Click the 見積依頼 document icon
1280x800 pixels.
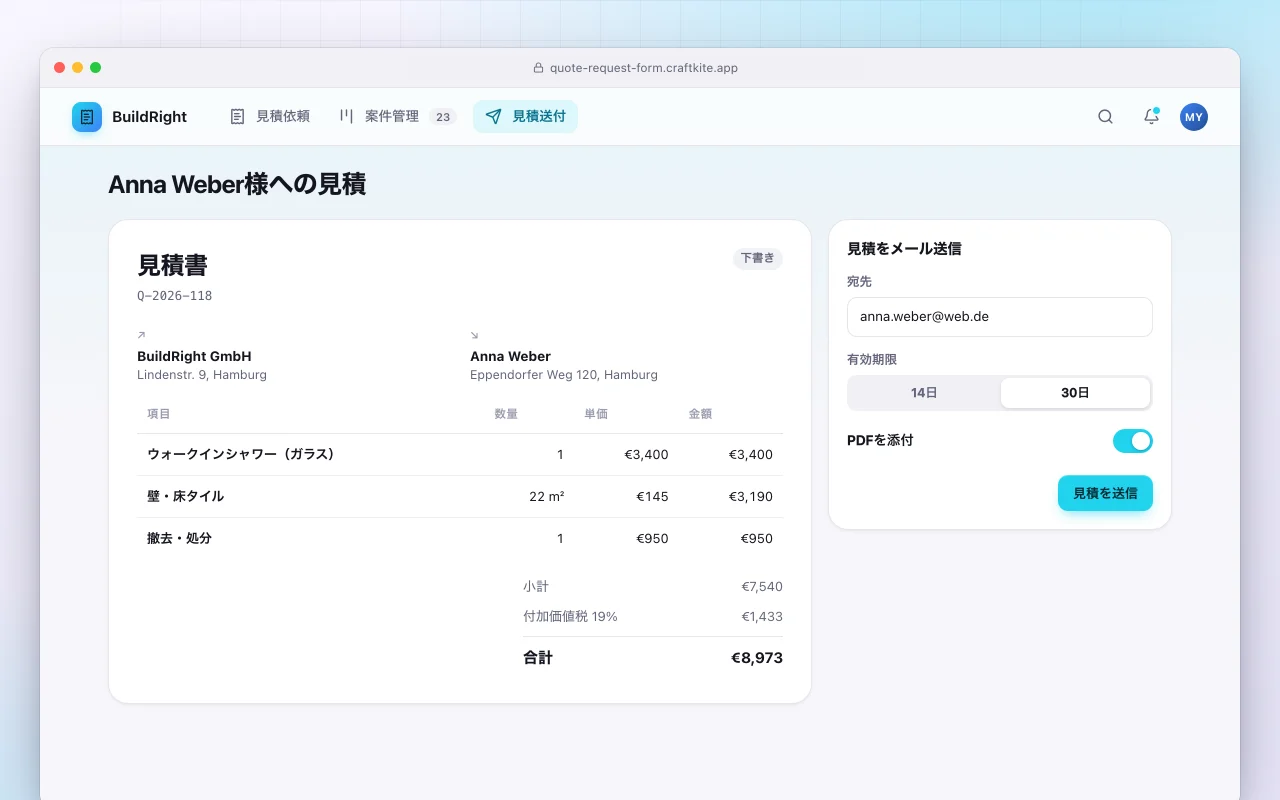pos(237,117)
